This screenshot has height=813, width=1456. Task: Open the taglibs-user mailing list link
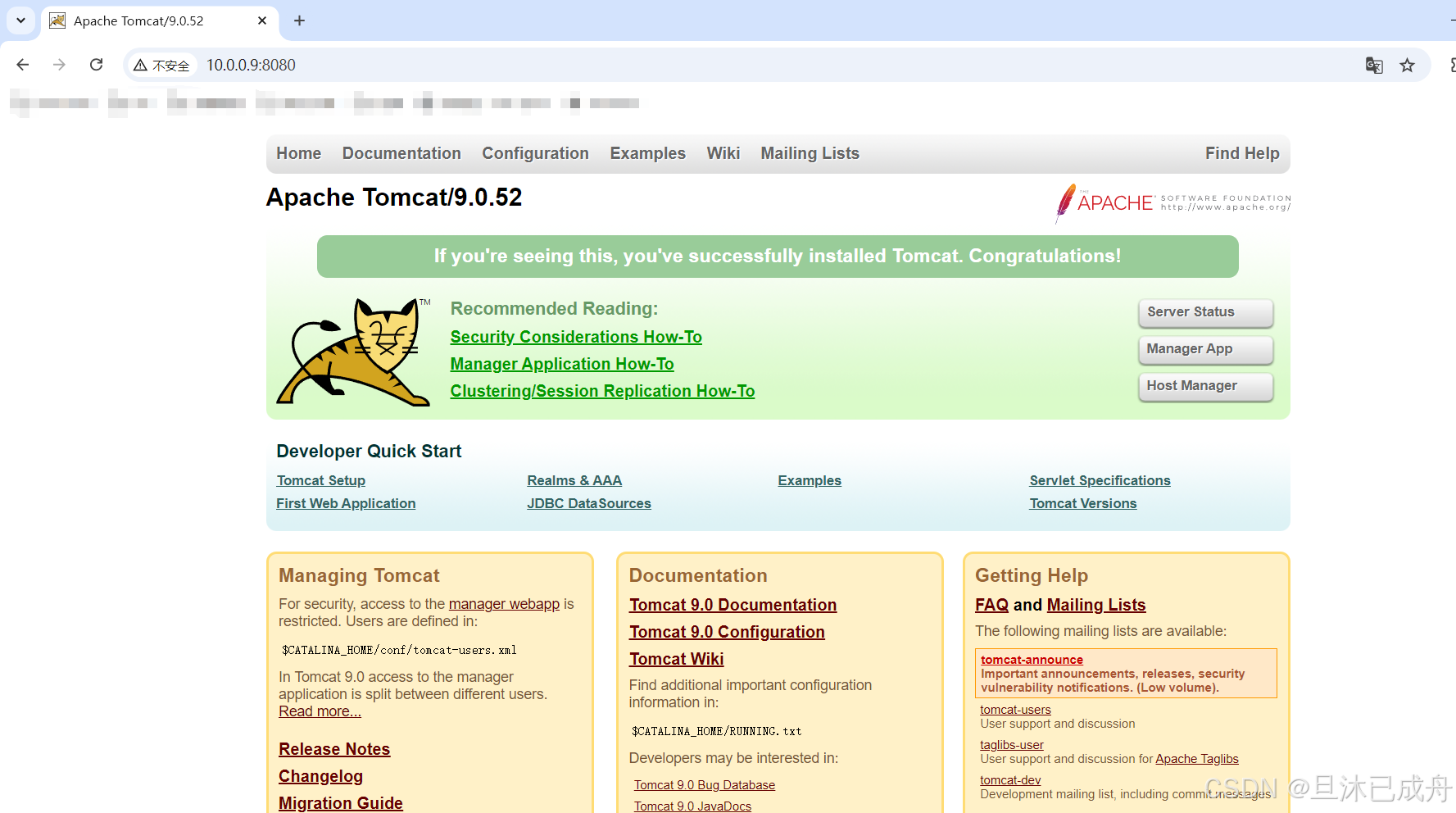tap(1012, 745)
